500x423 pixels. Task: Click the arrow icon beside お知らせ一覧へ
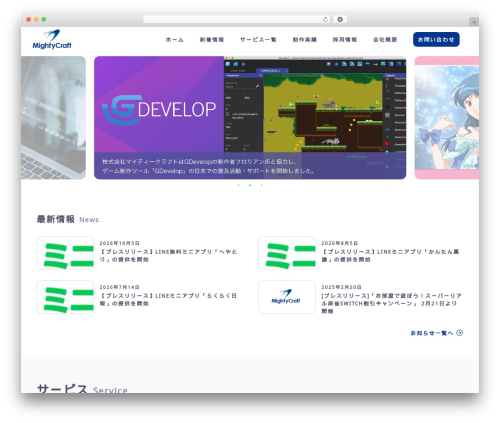pyautogui.click(x=460, y=333)
